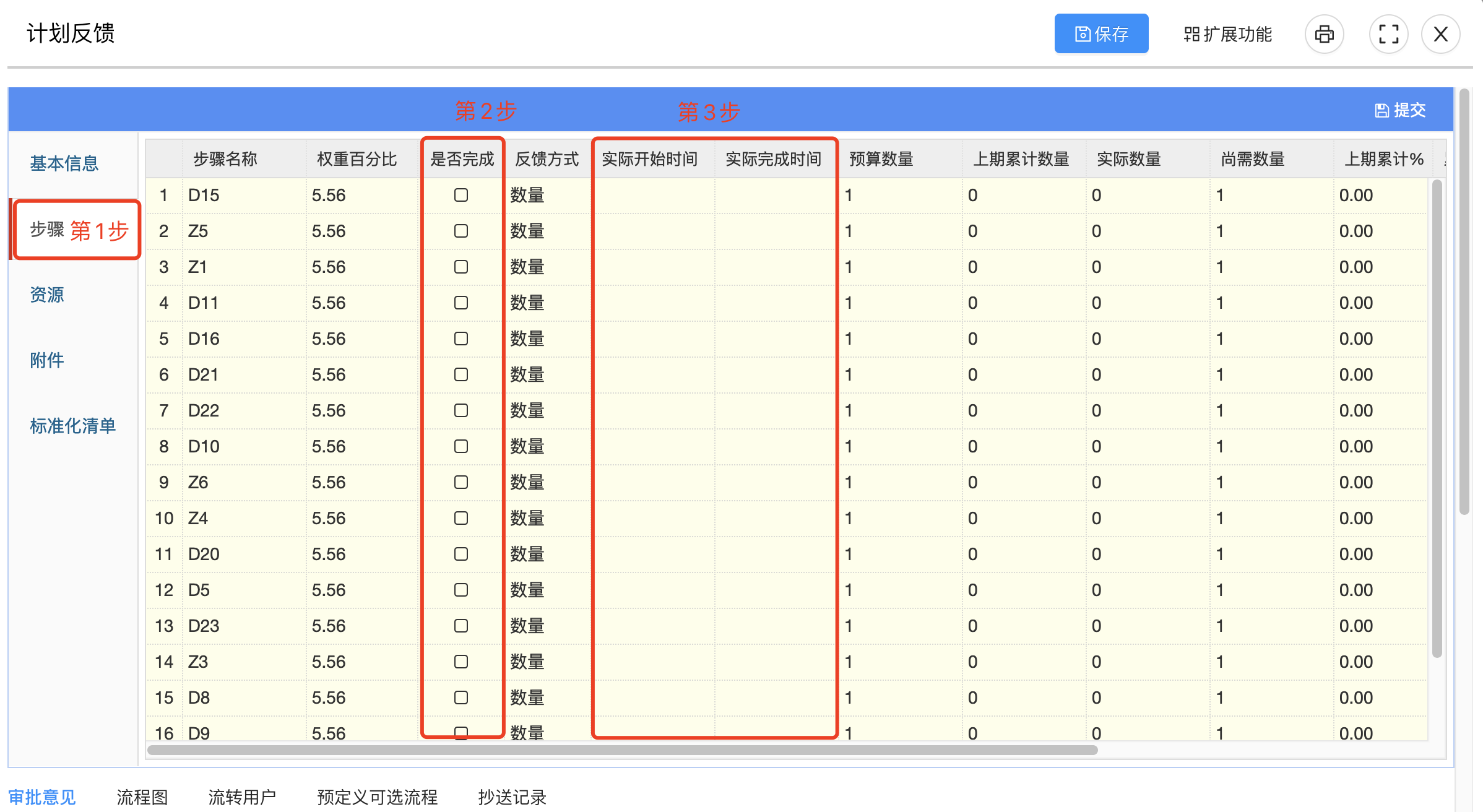Switch to 抄送记录 tab

tap(512, 797)
